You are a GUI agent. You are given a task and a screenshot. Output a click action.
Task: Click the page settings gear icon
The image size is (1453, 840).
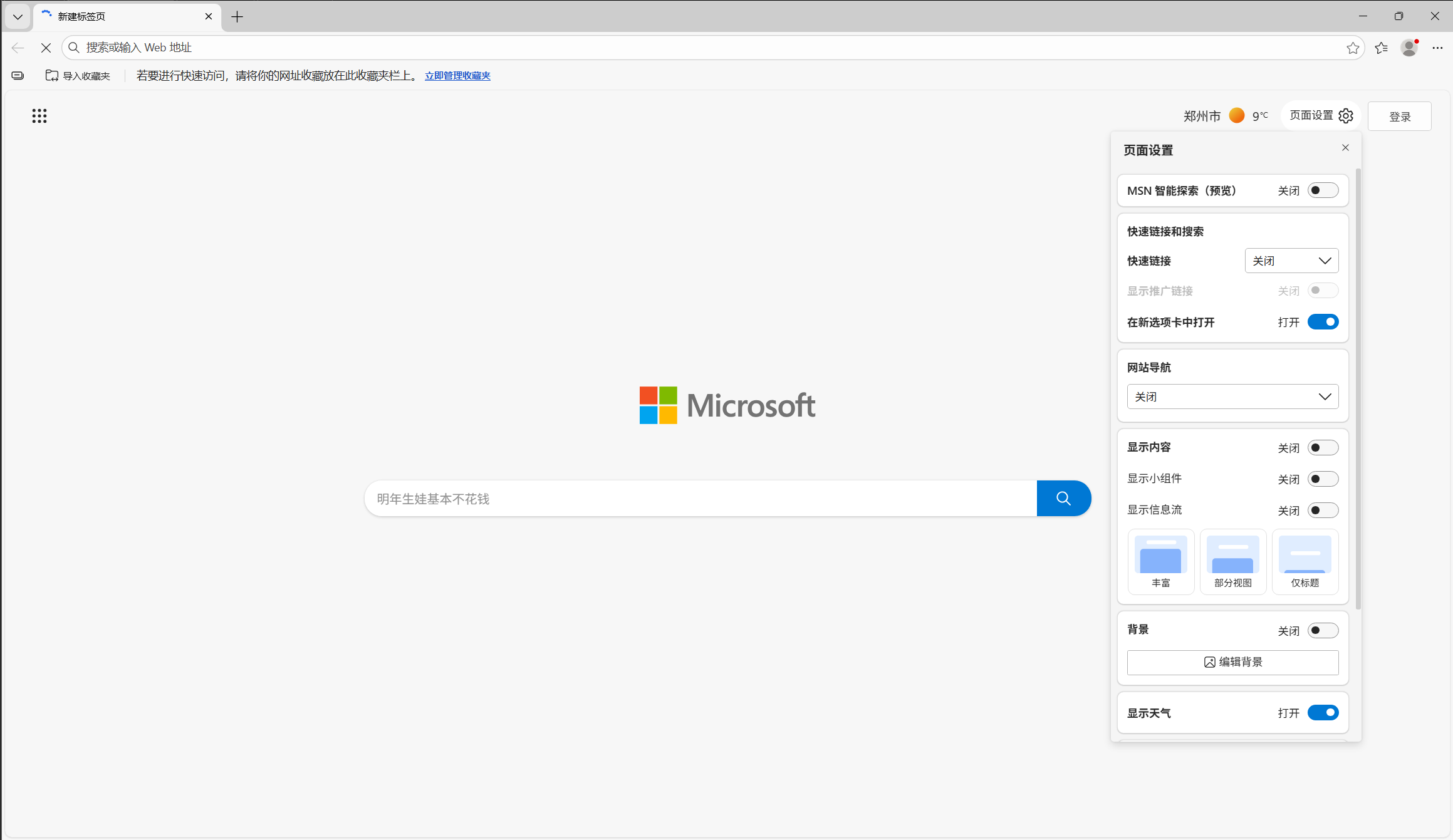(1345, 116)
